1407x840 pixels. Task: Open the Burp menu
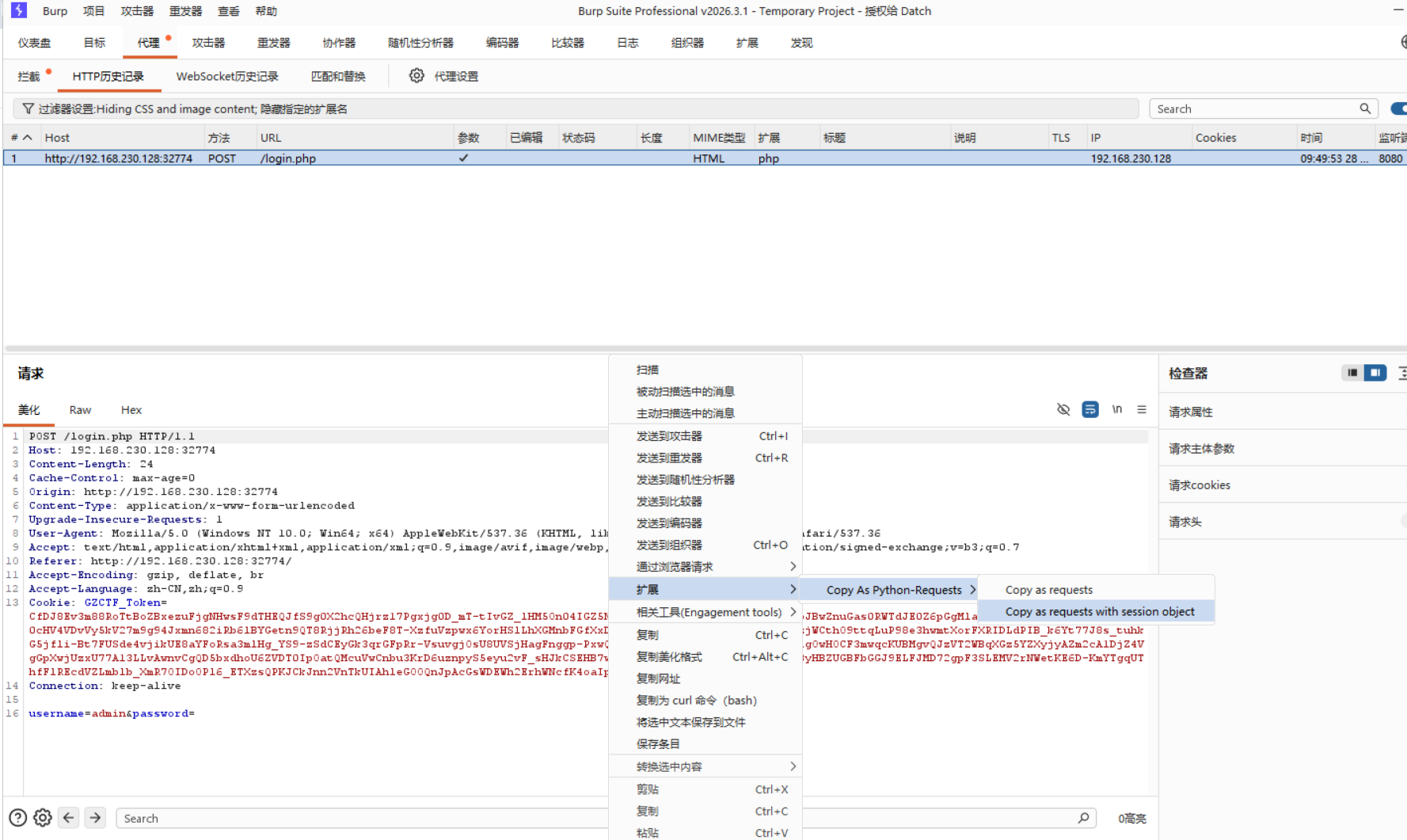[x=55, y=11]
